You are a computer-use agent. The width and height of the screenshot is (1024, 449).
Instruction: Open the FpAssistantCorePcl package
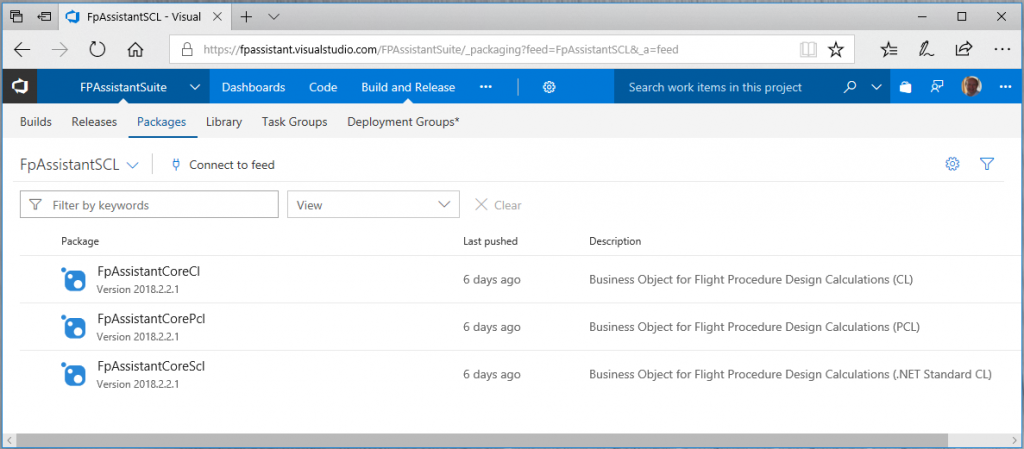pos(151,319)
